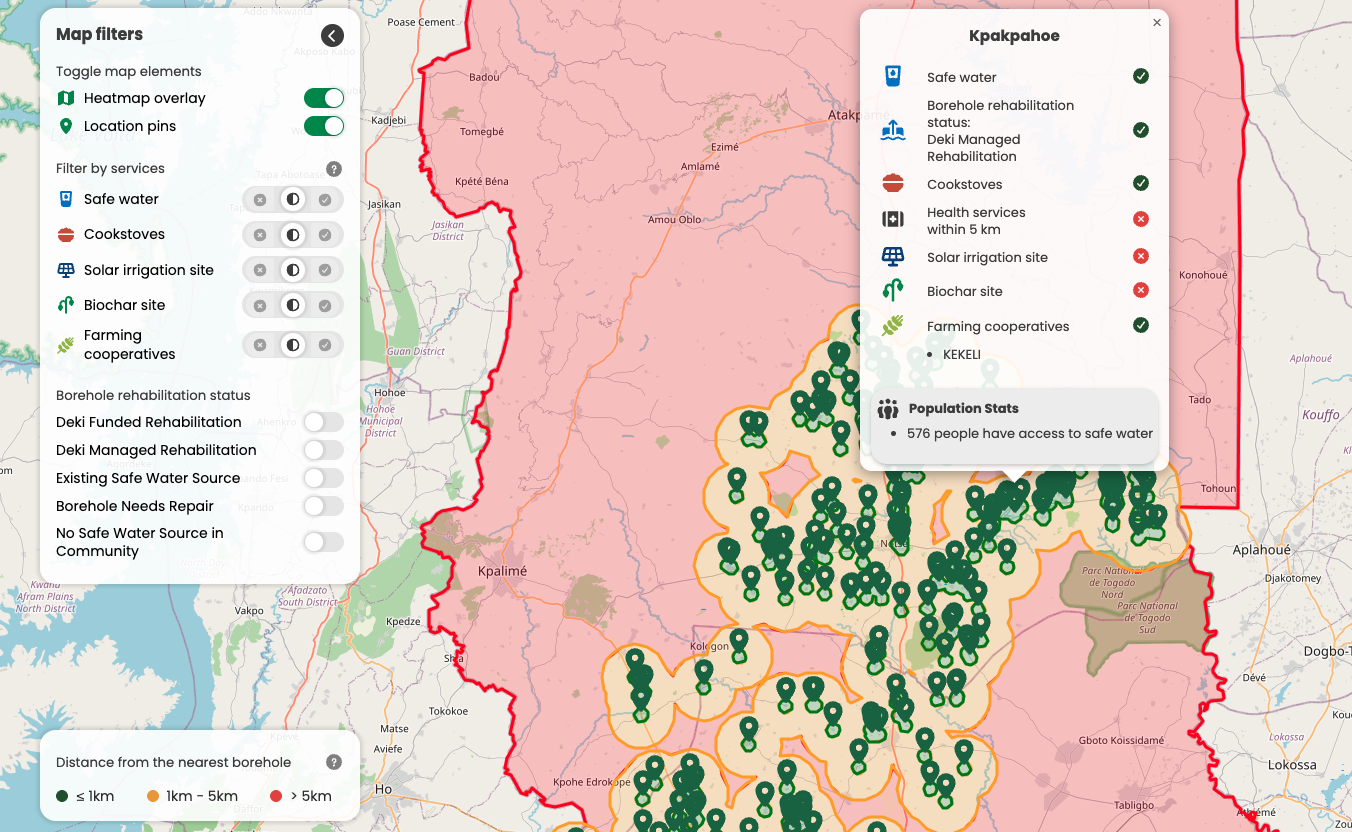Exclude Cookstoves with the x option
Image resolution: width=1352 pixels, height=832 pixels.
pyautogui.click(x=260, y=235)
